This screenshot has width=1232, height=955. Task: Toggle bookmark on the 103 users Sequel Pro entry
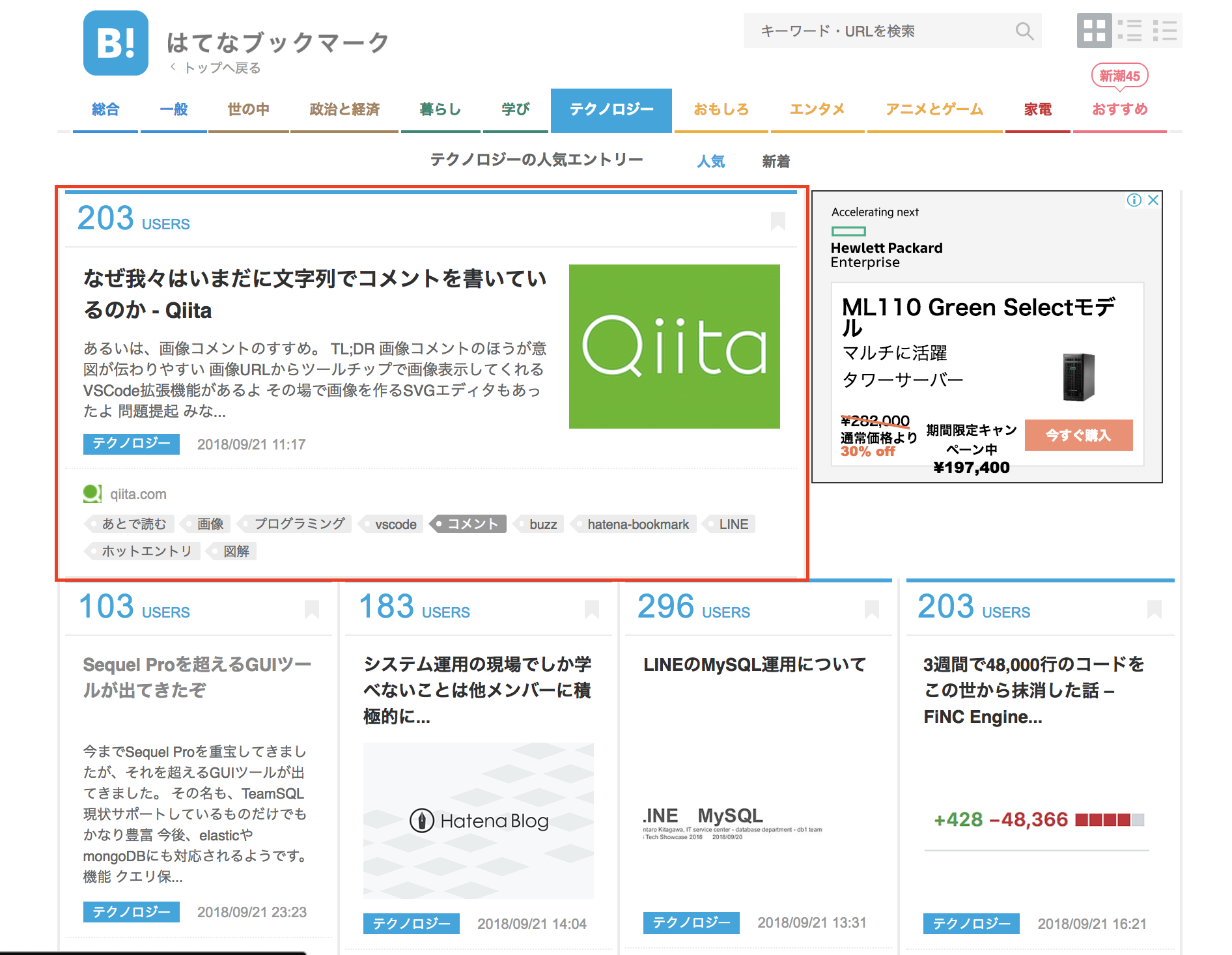click(312, 608)
